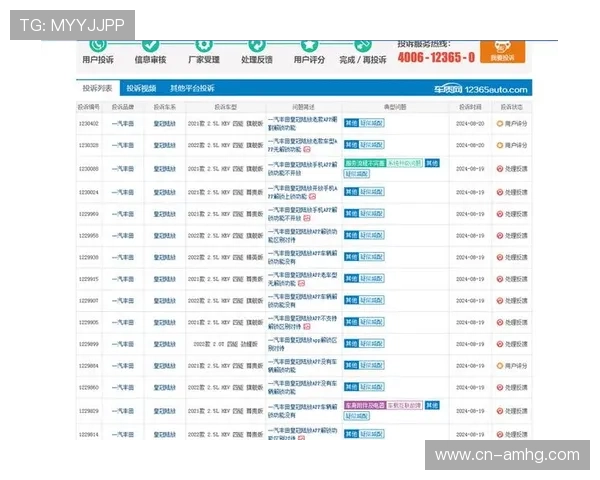The width and height of the screenshot is (600, 480).
Task: Click 处理反馈 status icon for complaint 1229829
Action: [499, 411]
